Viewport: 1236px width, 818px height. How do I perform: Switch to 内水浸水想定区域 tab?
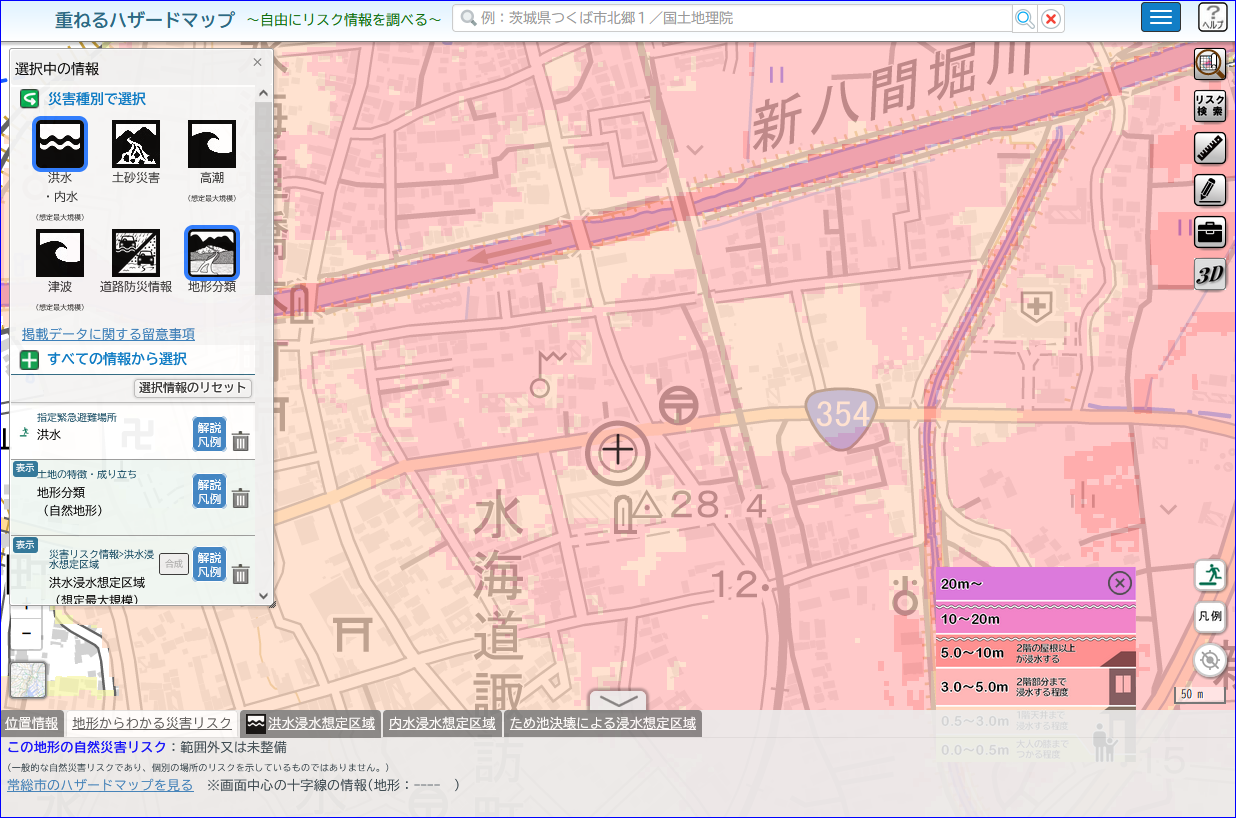coord(442,723)
